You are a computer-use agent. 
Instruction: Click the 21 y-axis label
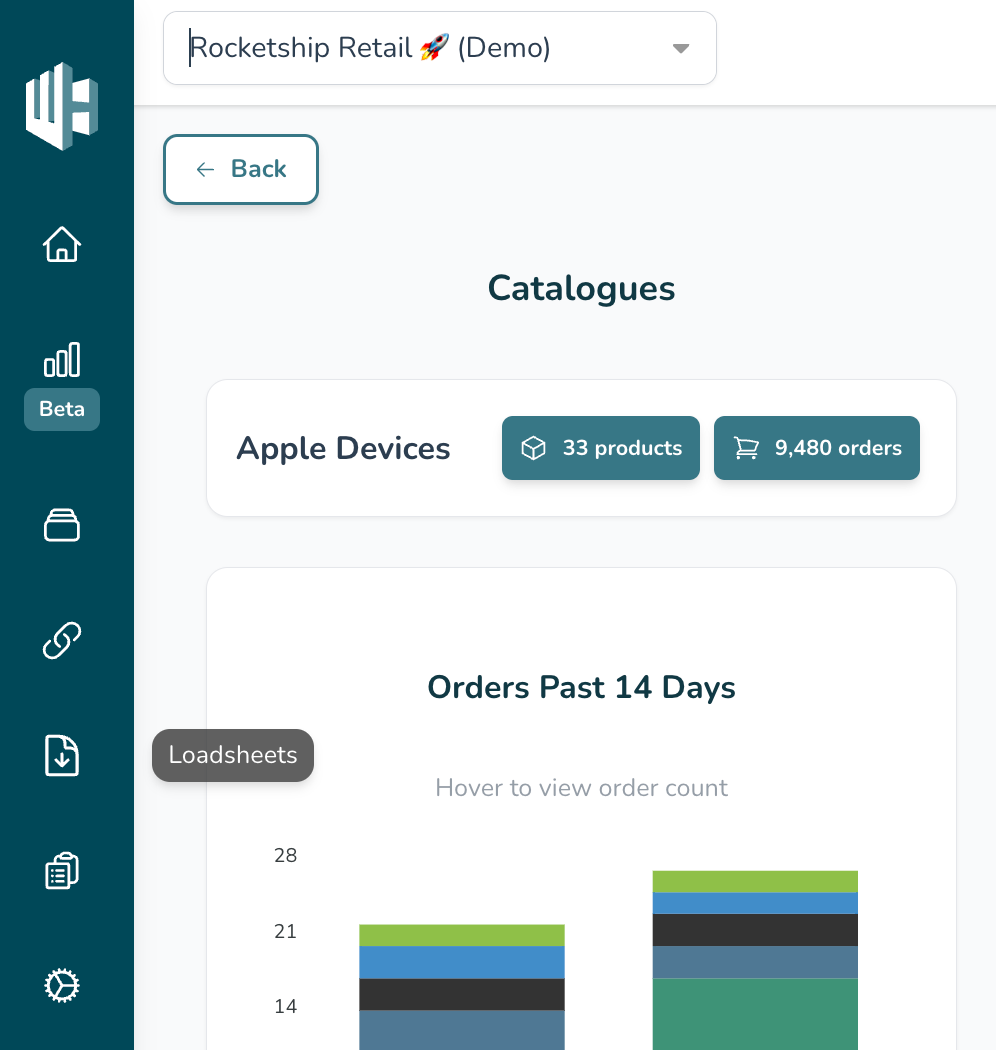coord(285,931)
